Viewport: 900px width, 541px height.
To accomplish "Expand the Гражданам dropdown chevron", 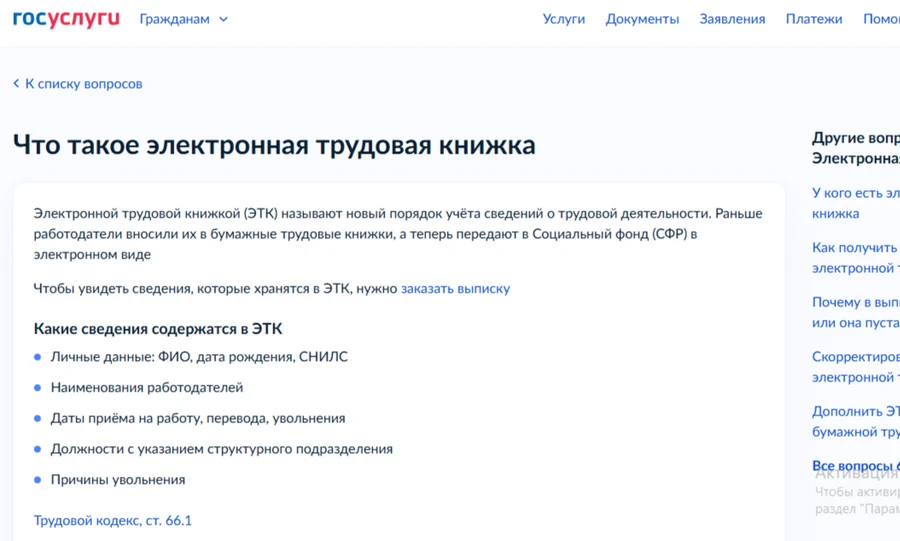I will click(224, 20).
